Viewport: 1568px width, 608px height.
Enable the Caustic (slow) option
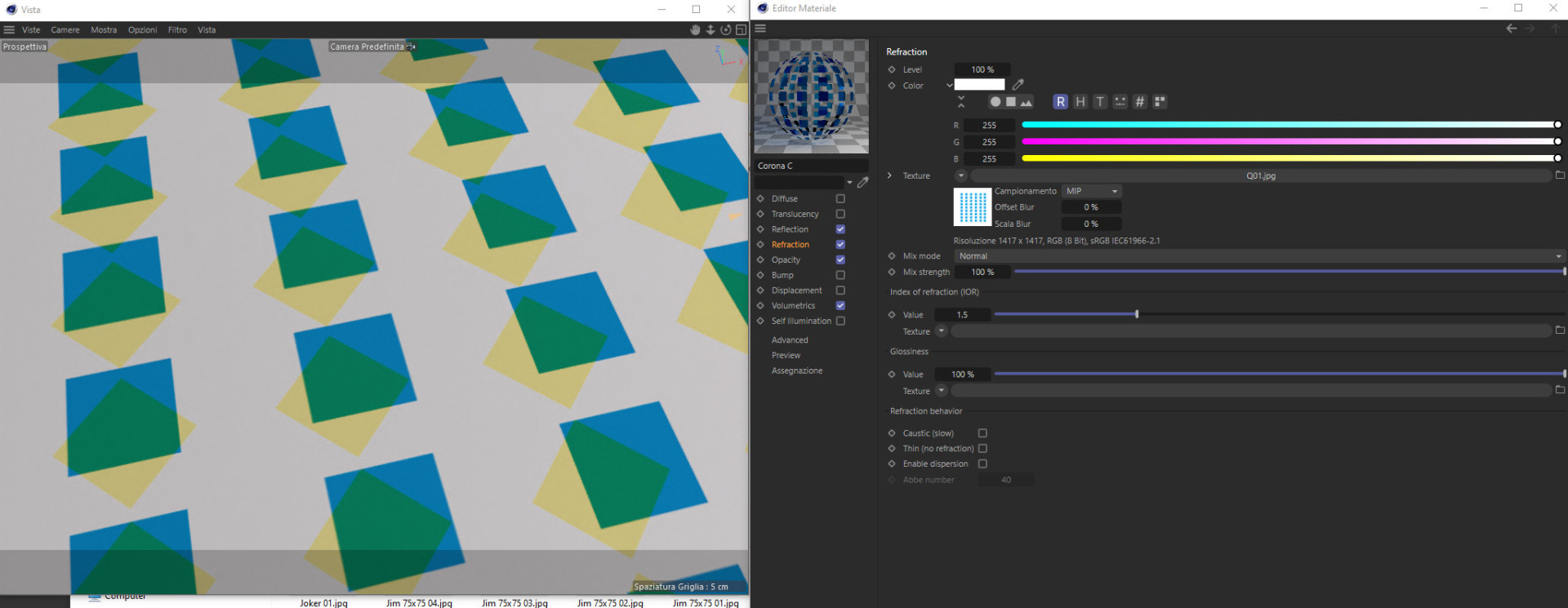click(x=982, y=433)
